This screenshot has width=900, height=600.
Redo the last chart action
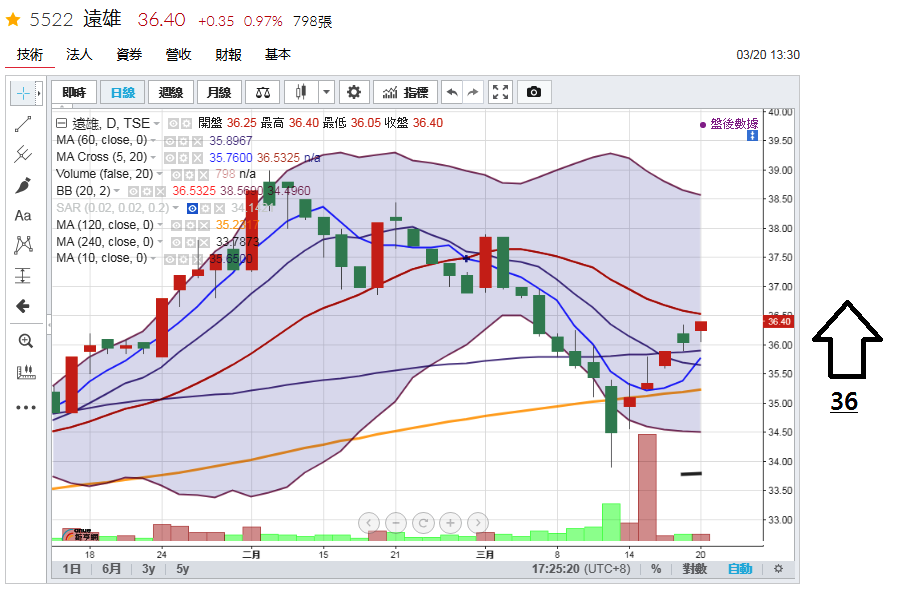(472, 92)
